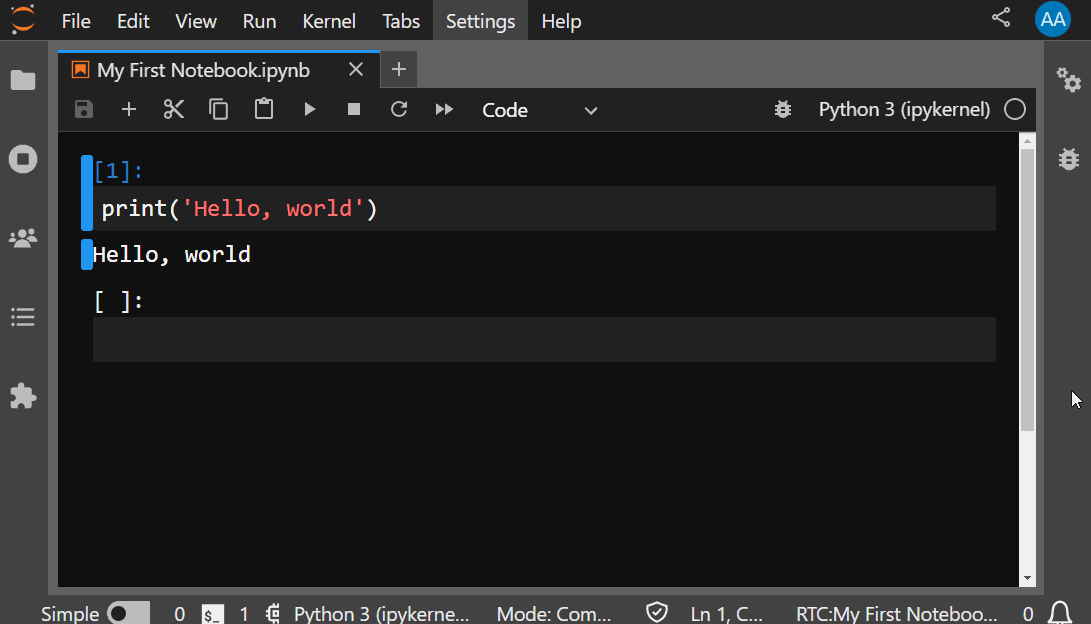Click the share link icon
Viewport: 1091px width, 624px height.
(1001, 17)
